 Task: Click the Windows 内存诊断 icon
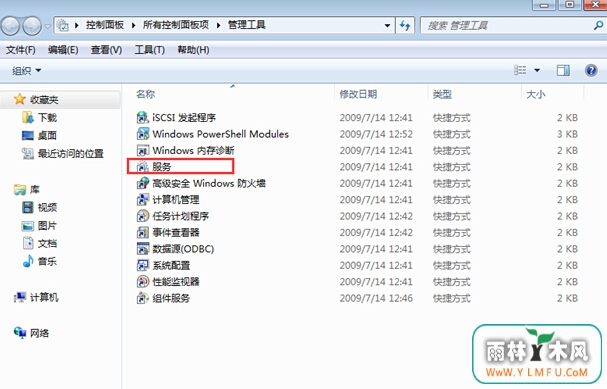click(143, 150)
